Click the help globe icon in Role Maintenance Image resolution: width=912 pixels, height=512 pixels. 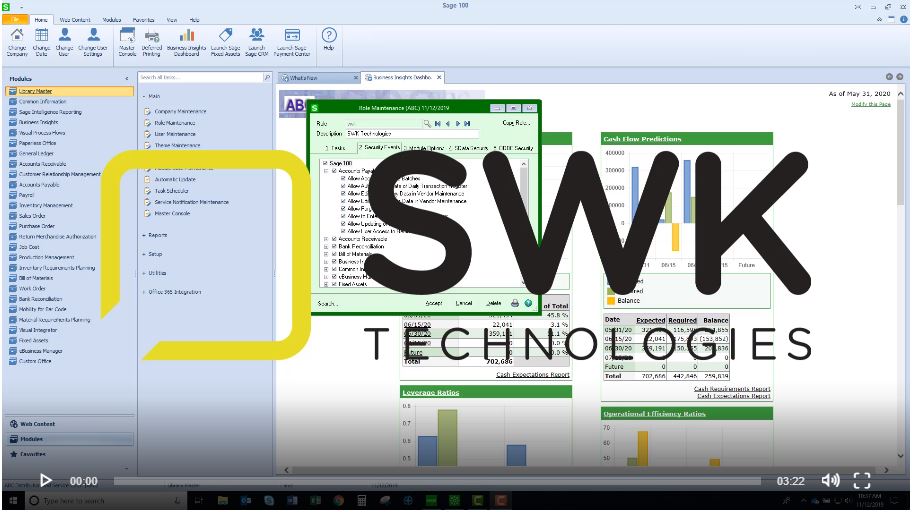(528, 303)
